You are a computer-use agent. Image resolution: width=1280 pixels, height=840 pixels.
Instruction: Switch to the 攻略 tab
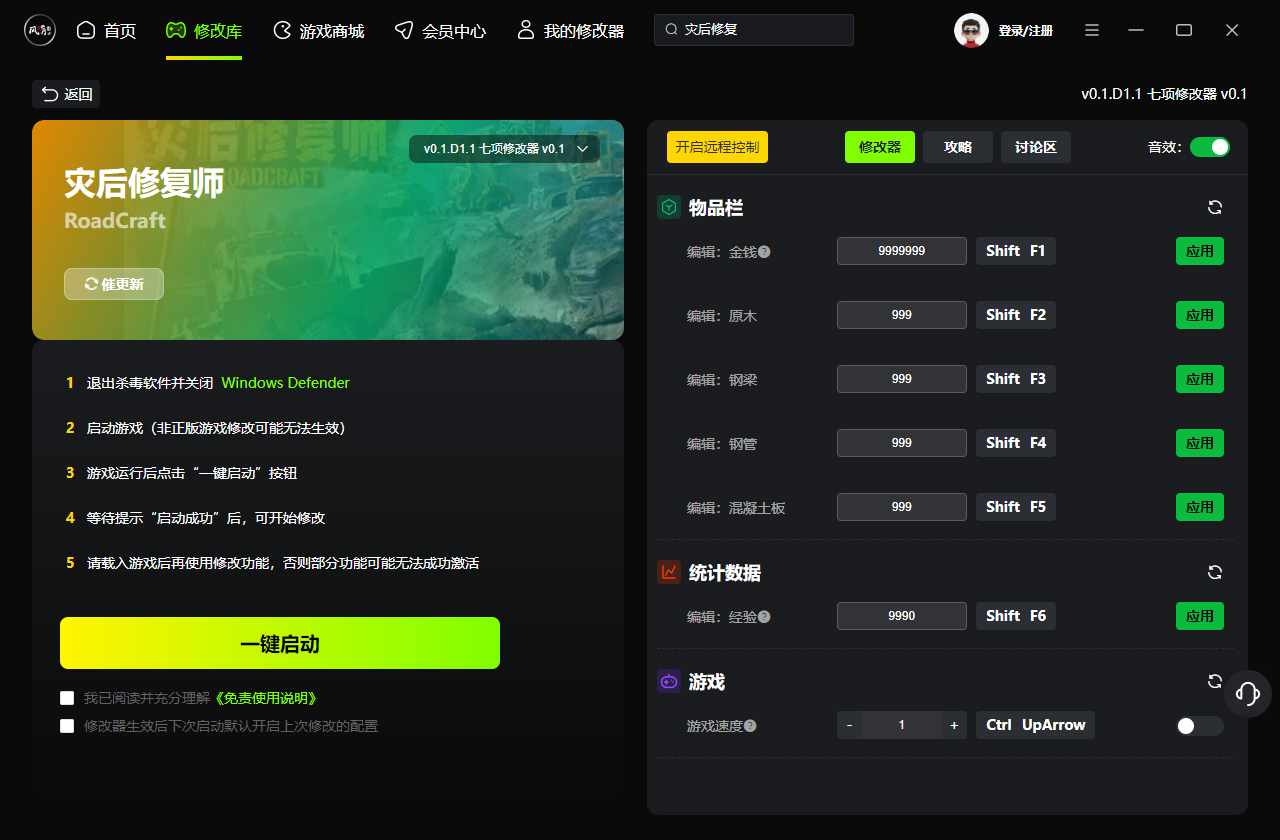958,147
